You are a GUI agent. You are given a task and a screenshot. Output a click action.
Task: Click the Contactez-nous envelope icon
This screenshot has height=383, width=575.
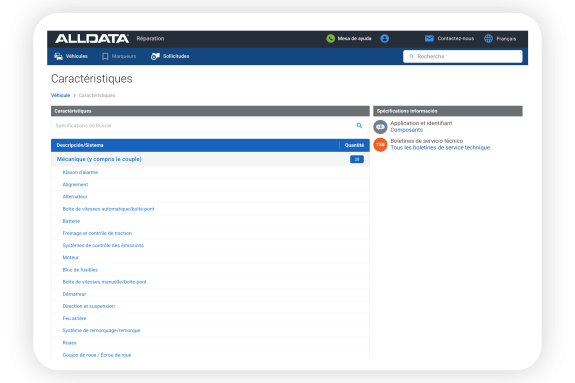[x=429, y=39]
